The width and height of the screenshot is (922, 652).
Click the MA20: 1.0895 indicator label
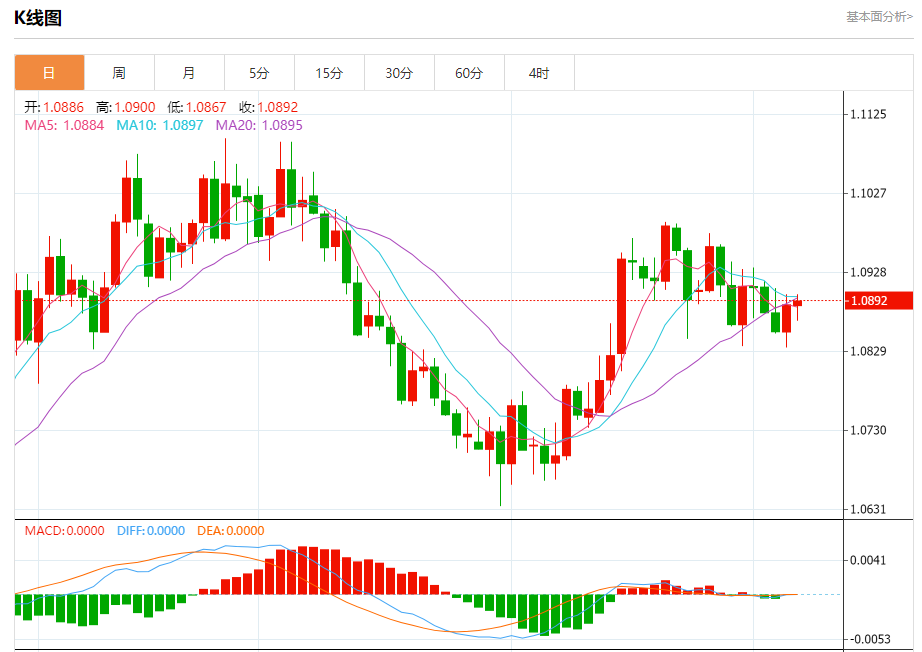pyautogui.click(x=259, y=125)
